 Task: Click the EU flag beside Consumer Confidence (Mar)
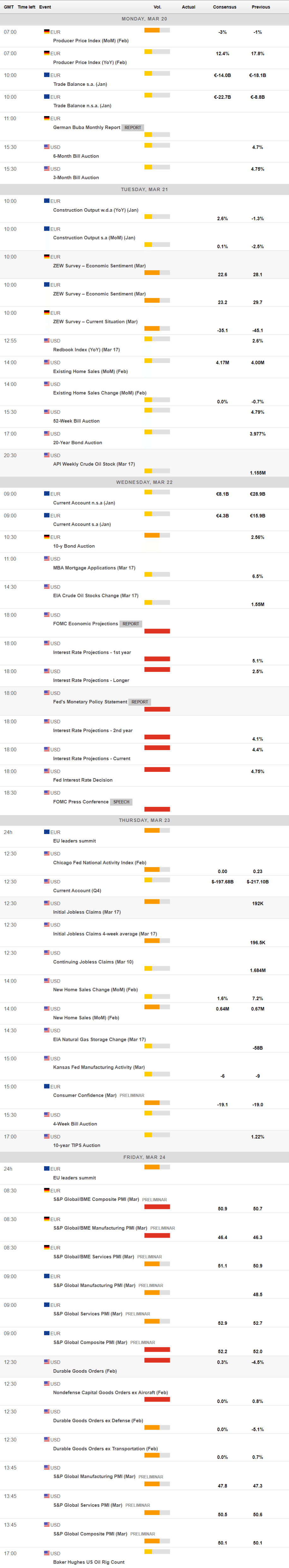47,1087
